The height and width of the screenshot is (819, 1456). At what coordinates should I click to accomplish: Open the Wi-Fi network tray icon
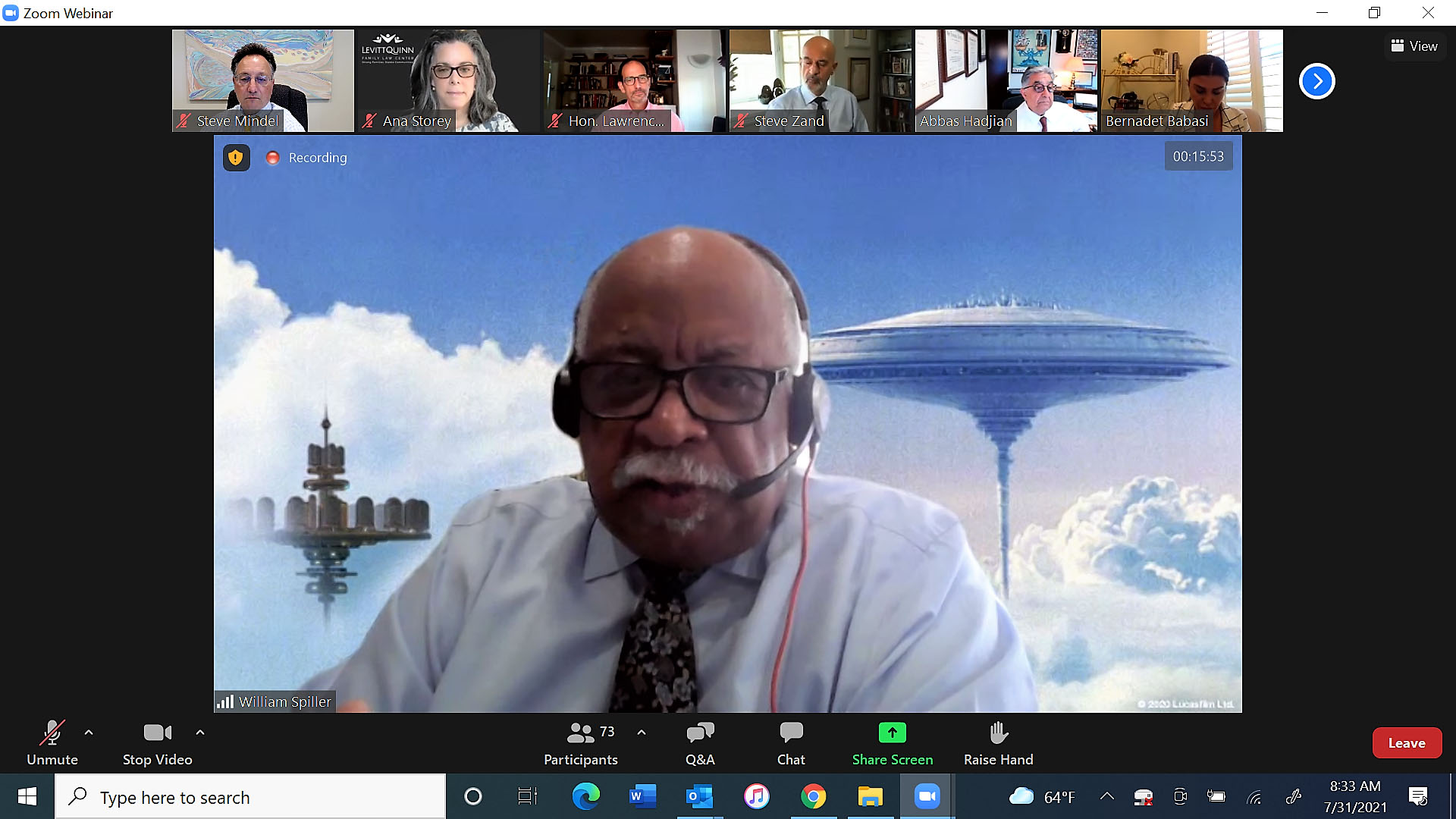pos(1254,796)
